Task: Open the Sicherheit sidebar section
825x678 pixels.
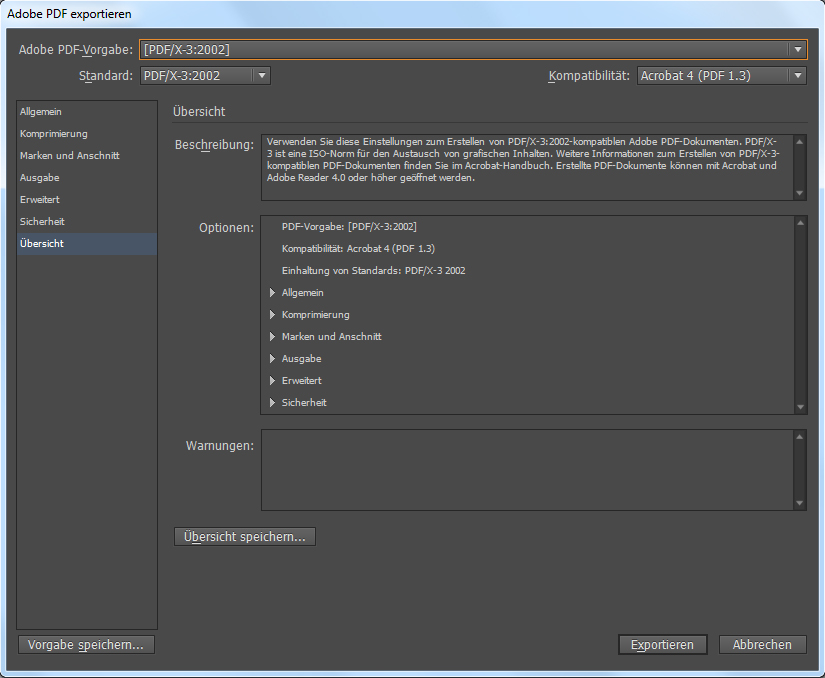Action: (x=42, y=222)
